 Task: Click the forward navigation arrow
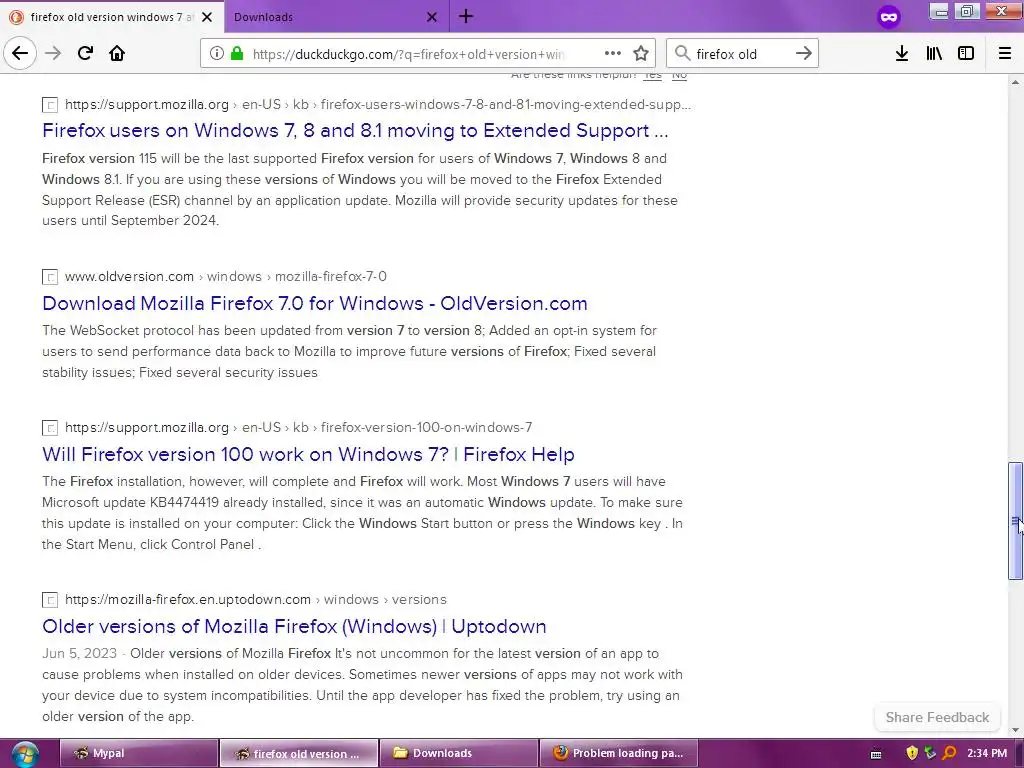[x=53, y=53]
